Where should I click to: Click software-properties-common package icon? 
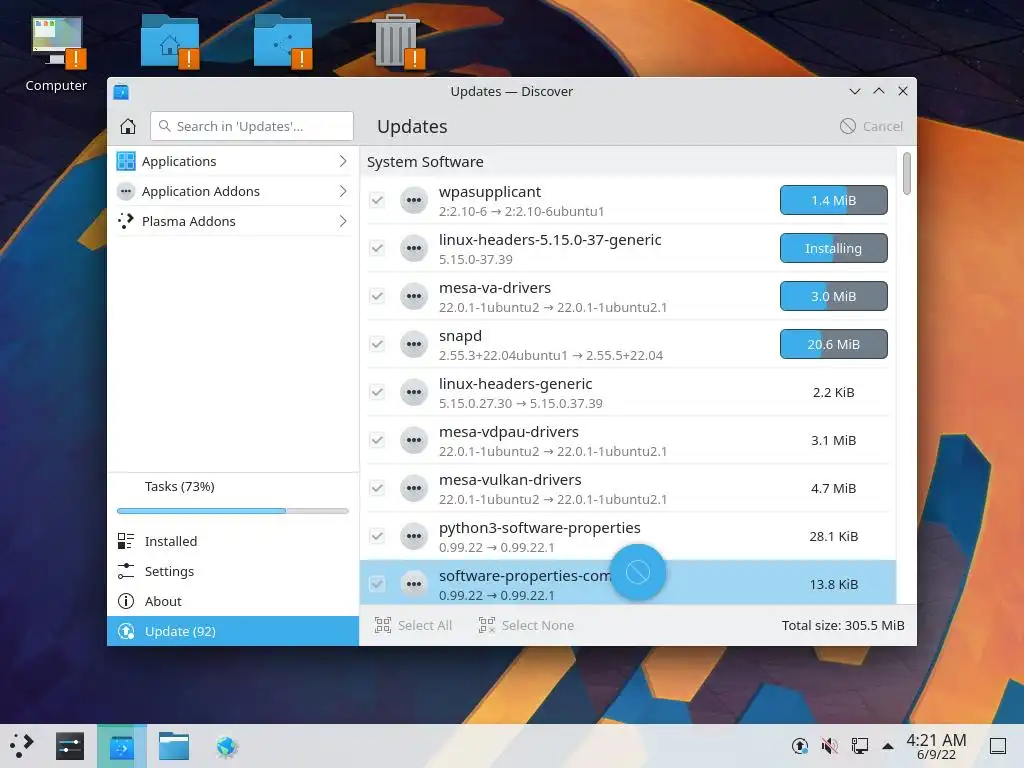[414, 584]
